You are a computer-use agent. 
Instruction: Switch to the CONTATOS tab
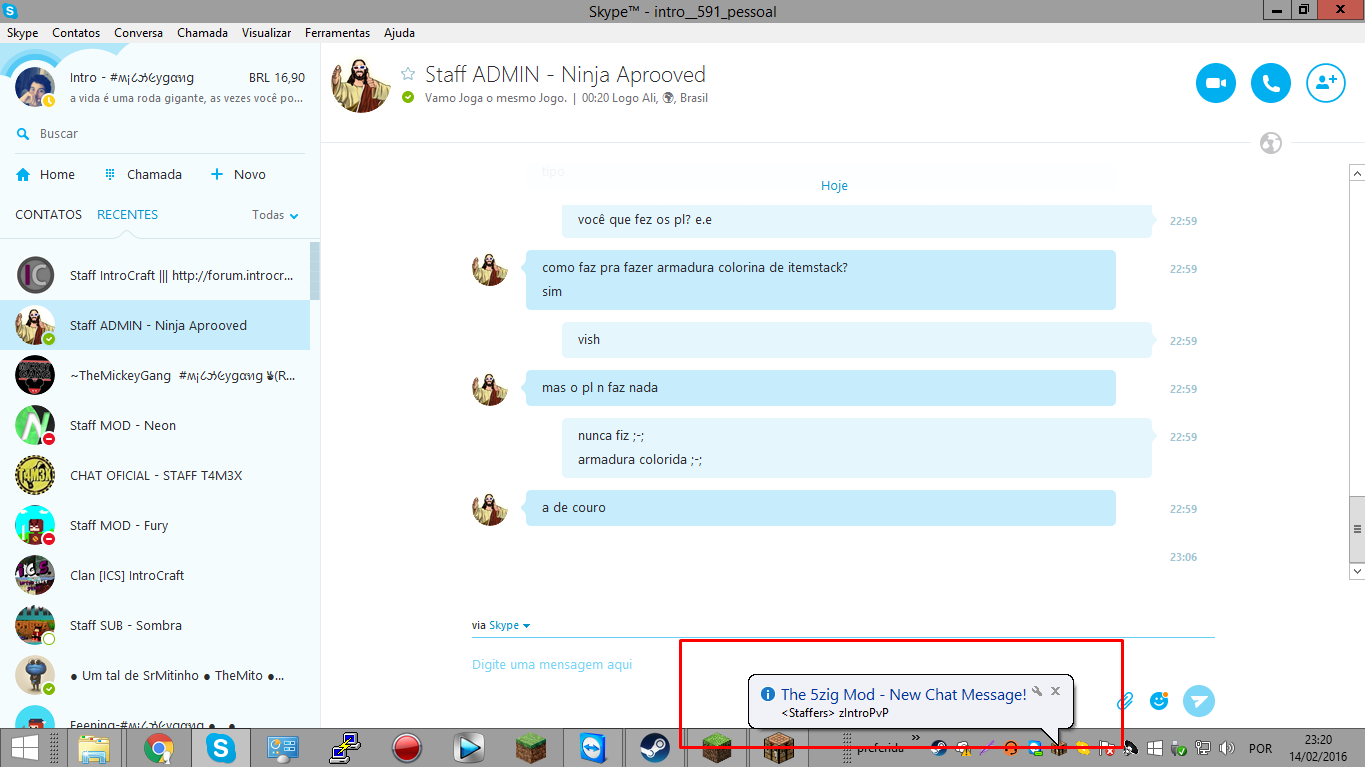49,215
